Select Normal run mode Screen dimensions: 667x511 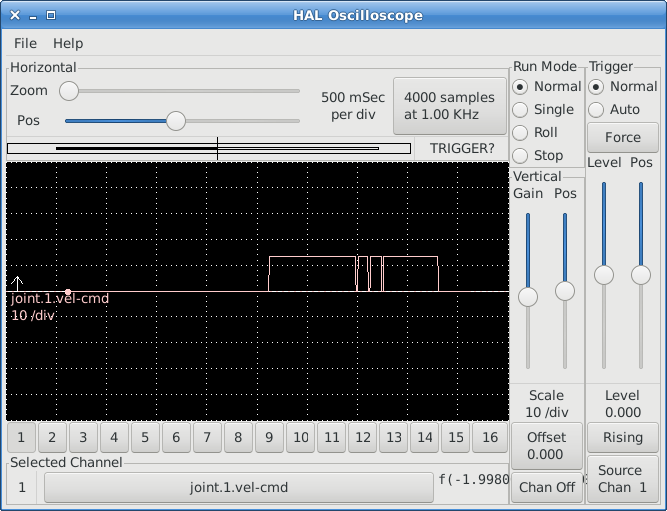547,87
